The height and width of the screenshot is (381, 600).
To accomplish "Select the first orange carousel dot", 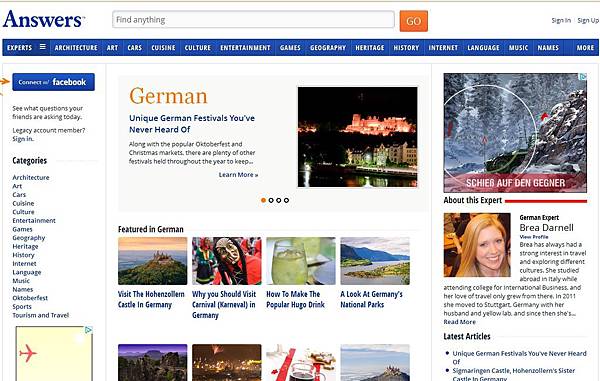I will coord(263,200).
